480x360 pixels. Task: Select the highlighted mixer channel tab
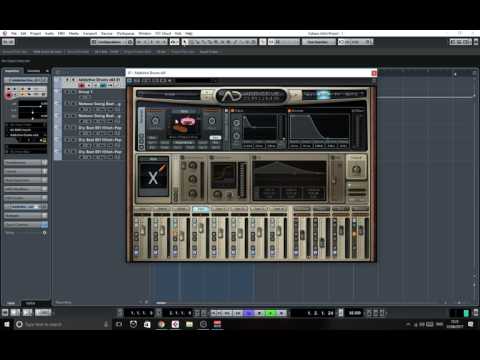[x=200, y=209]
